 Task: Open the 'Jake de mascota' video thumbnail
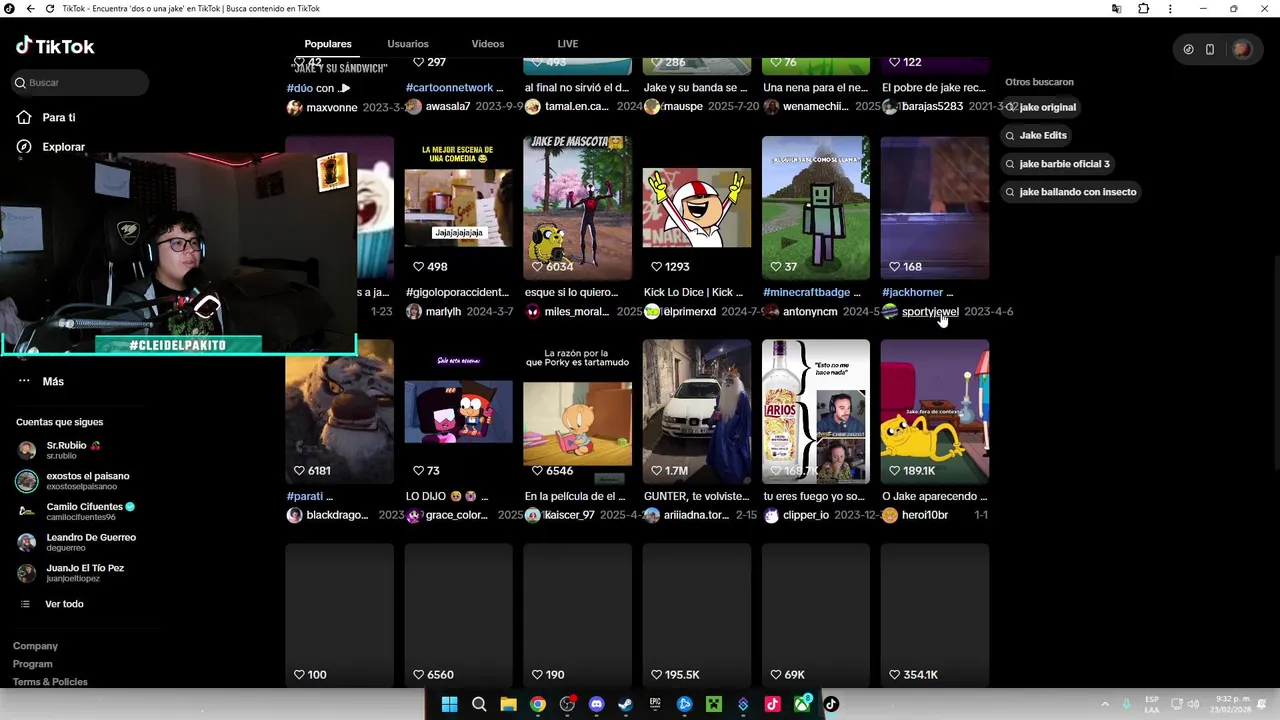[x=577, y=207]
